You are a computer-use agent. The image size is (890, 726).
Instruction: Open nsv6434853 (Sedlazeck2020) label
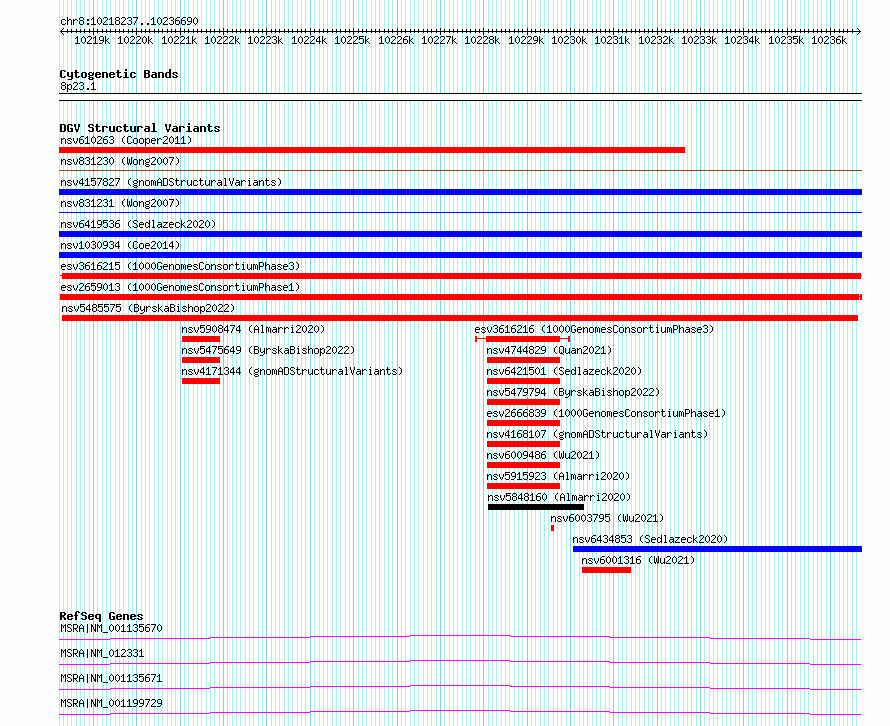pos(650,539)
